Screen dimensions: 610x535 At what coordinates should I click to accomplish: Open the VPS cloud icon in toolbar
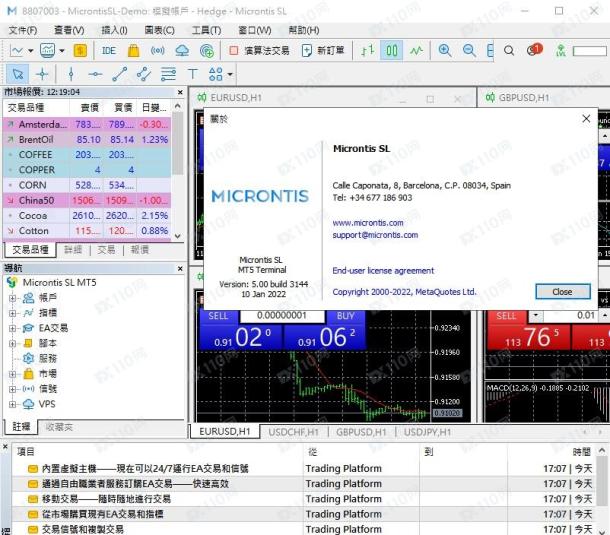click(182, 51)
